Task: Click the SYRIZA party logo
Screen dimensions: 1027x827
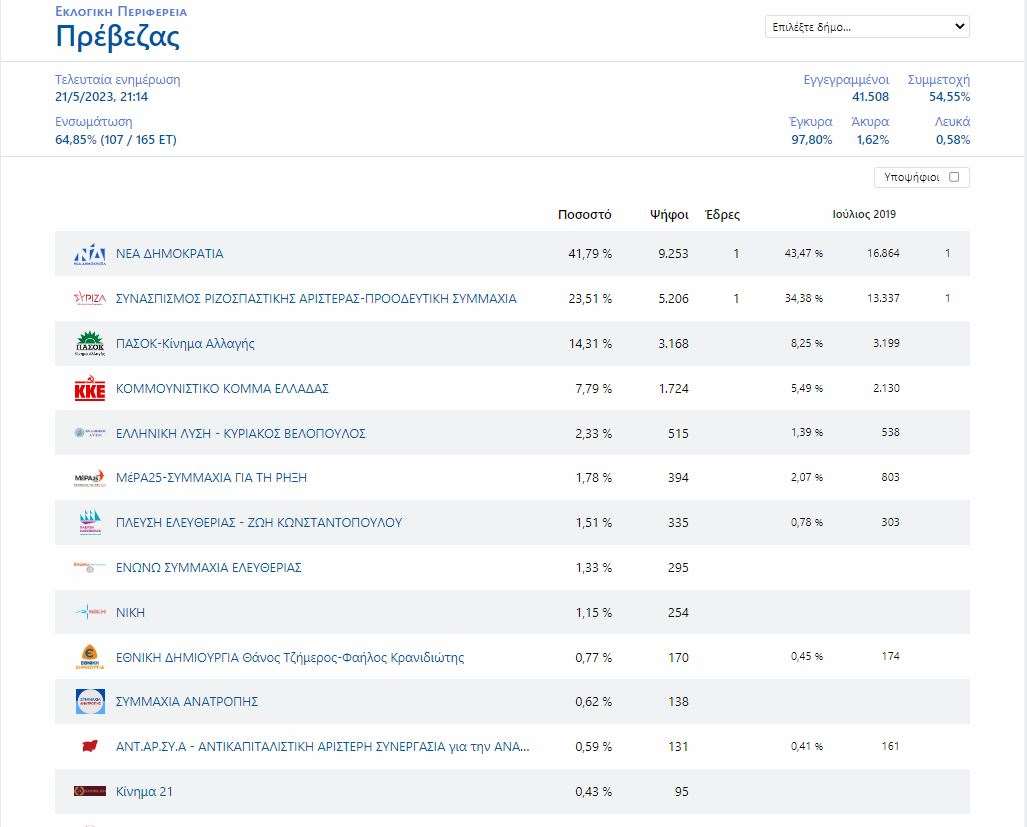Action: click(x=90, y=299)
